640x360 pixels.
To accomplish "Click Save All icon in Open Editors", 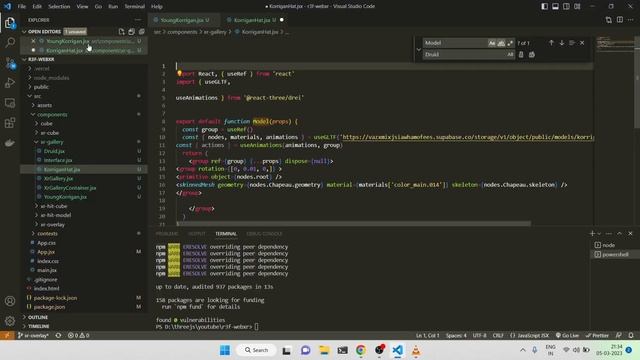I will coord(131,31).
